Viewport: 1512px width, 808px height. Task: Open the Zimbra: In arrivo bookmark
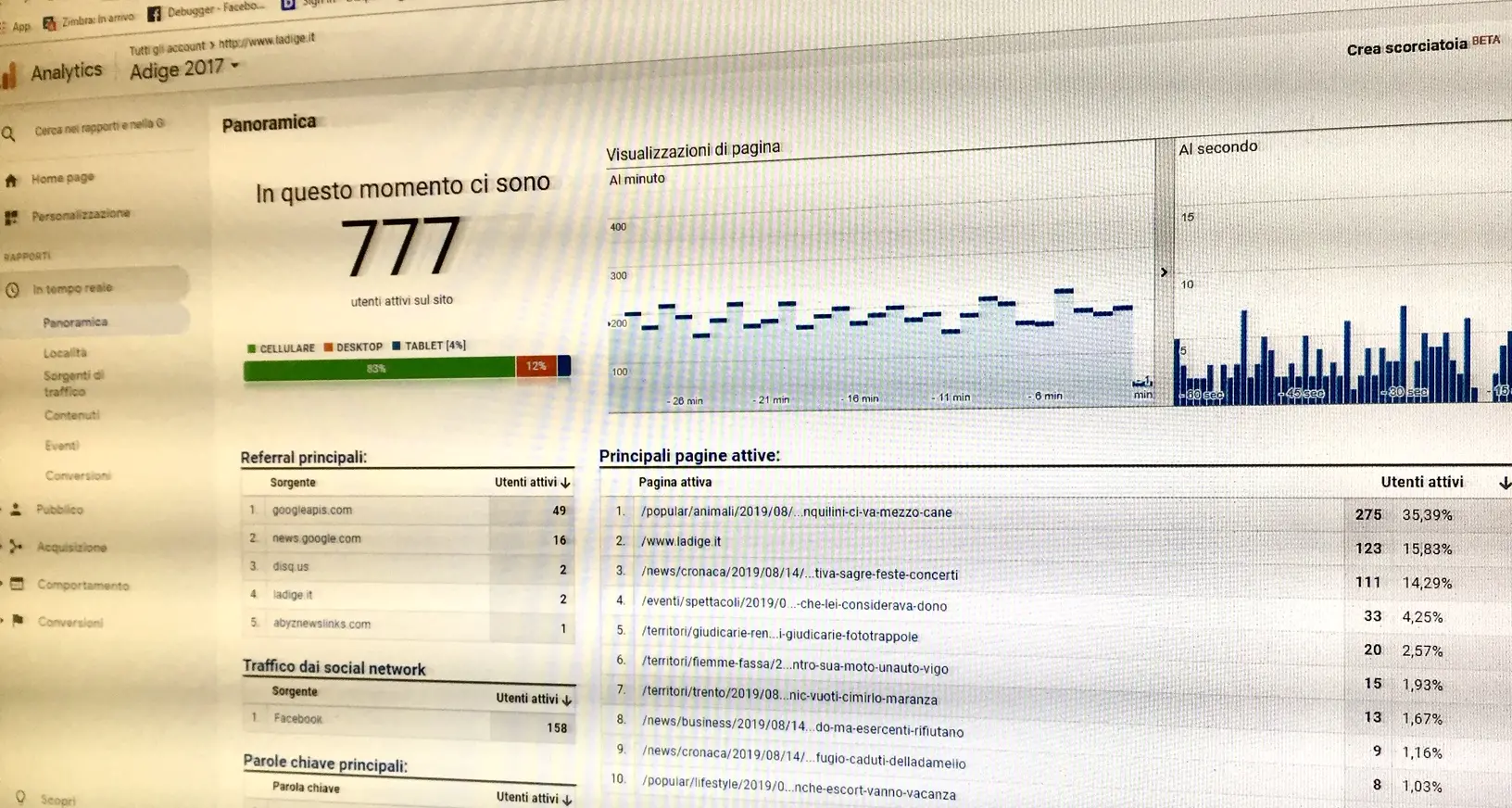(90, 19)
